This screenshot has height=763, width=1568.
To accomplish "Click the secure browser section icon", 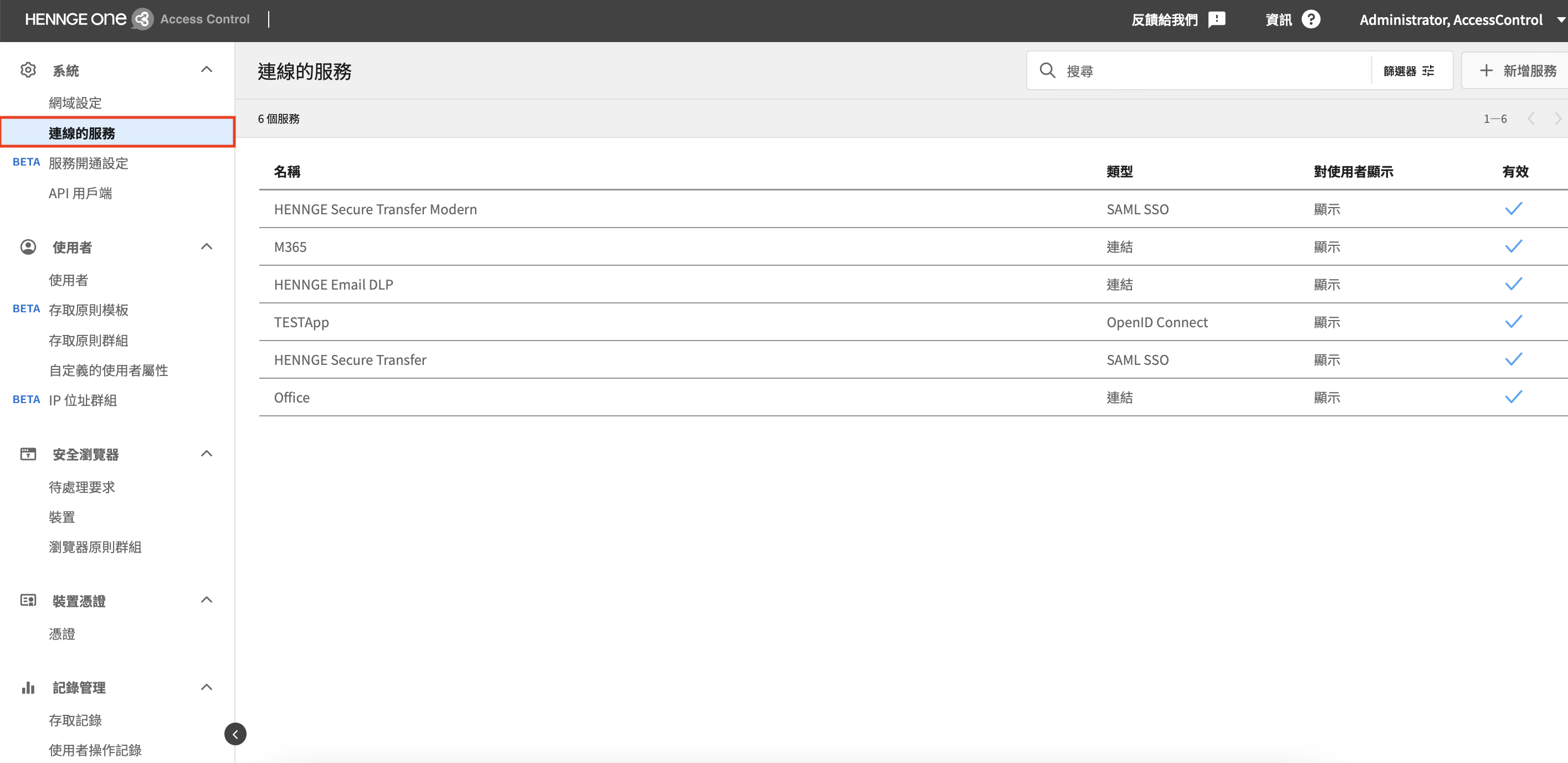I will point(28,454).
